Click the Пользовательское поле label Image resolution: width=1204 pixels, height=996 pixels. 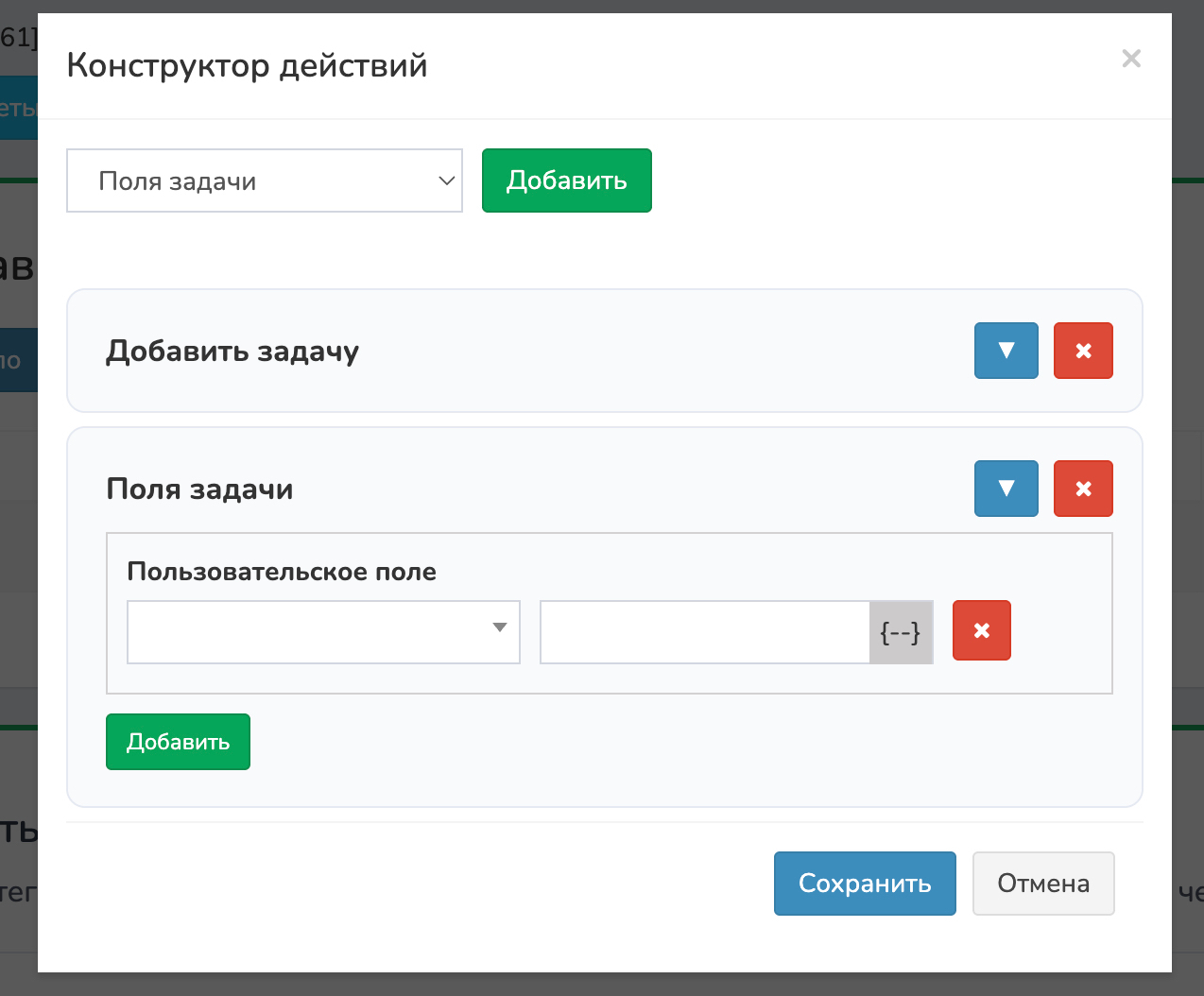(282, 572)
